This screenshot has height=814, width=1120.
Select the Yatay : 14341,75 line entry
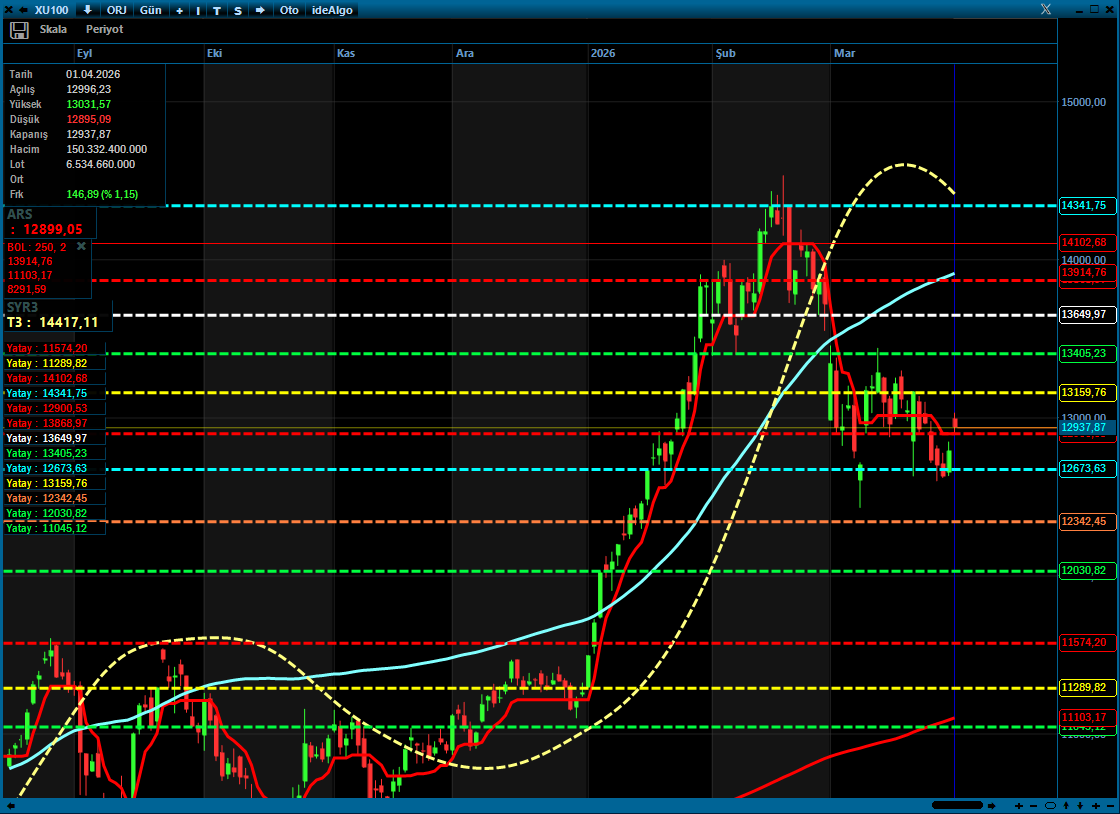[55, 393]
